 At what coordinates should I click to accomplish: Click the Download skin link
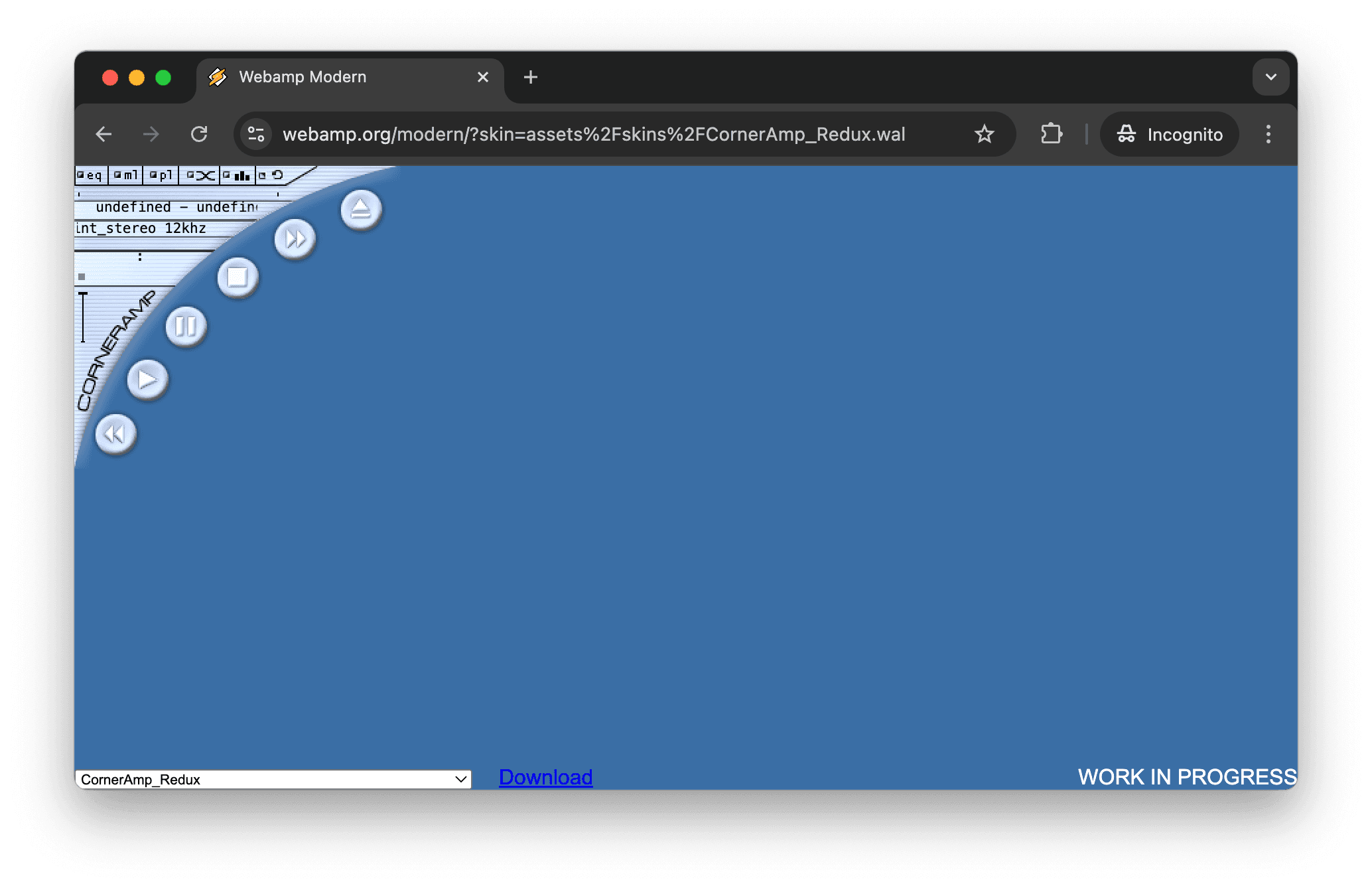click(545, 777)
